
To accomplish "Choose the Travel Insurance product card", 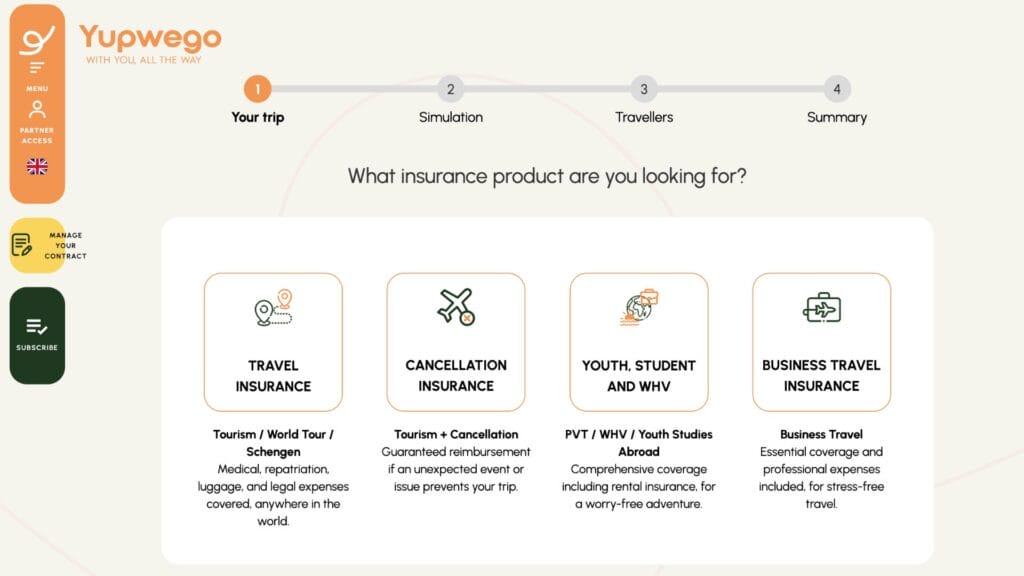I will tap(273, 340).
